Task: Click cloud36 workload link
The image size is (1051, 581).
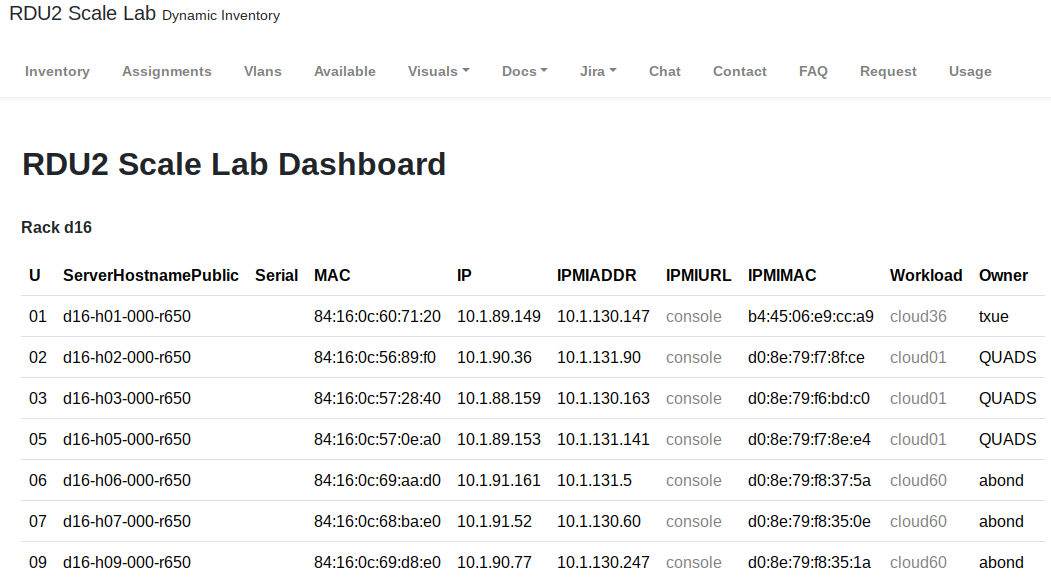Action: [918, 316]
